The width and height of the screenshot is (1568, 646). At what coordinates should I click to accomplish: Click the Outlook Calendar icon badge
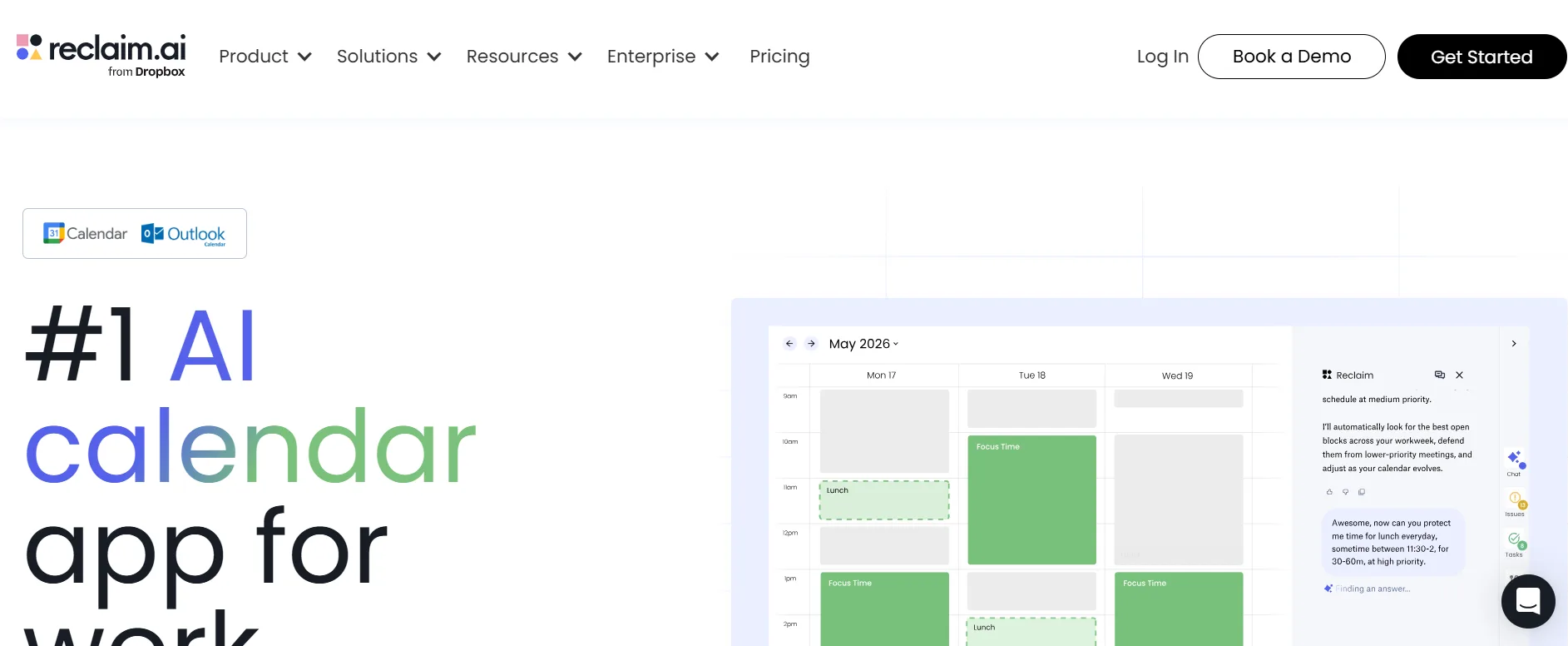tap(184, 235)
